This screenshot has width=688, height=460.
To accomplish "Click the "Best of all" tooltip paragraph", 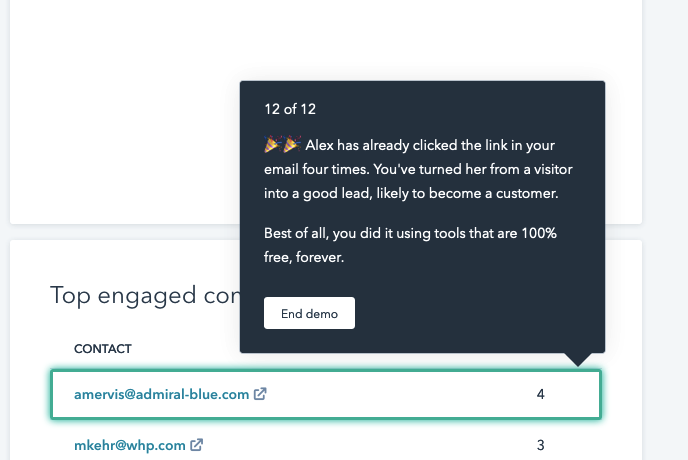I will pos(410,243).
